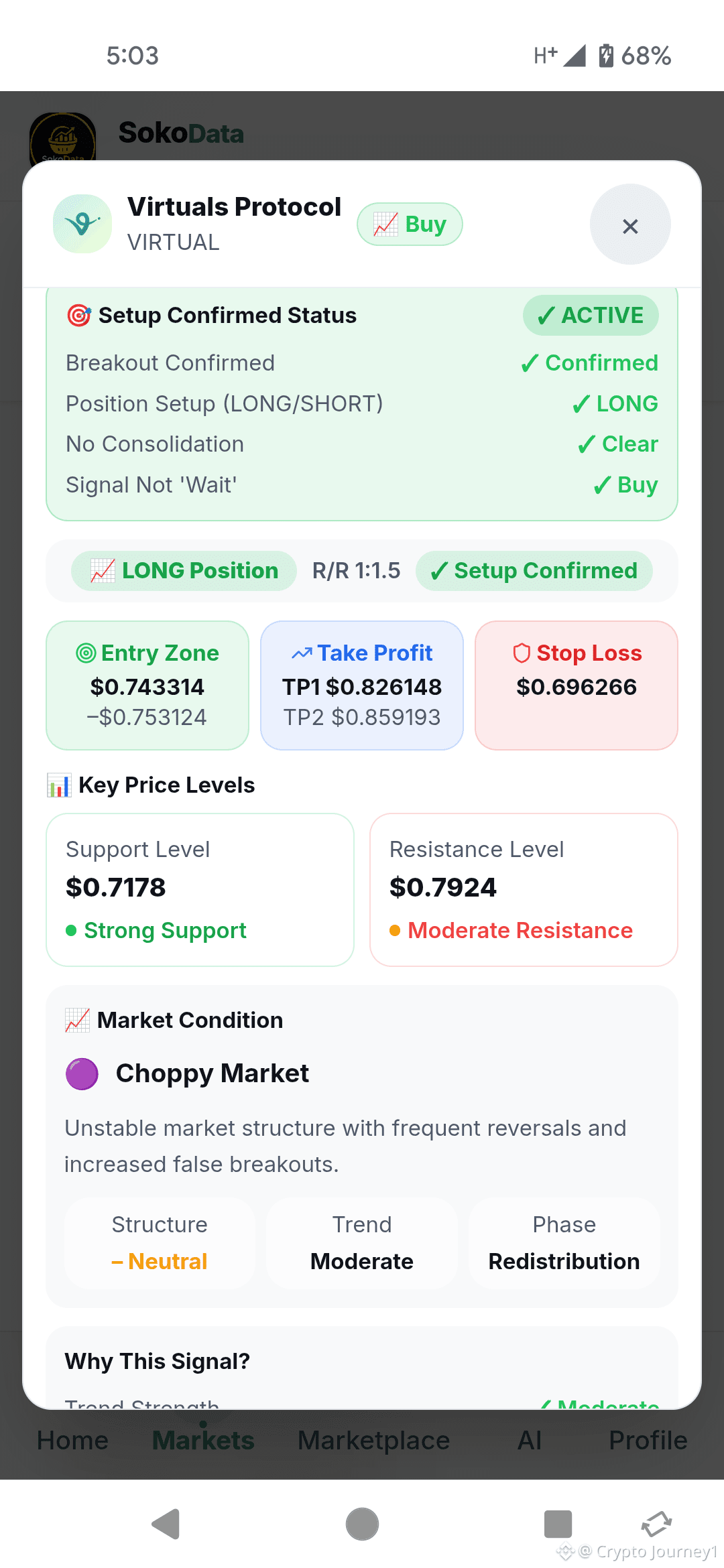The height and width of the screenshot is (1568, 724).
Task: Tap the Android home circle button
Action: coord(362,1524)
